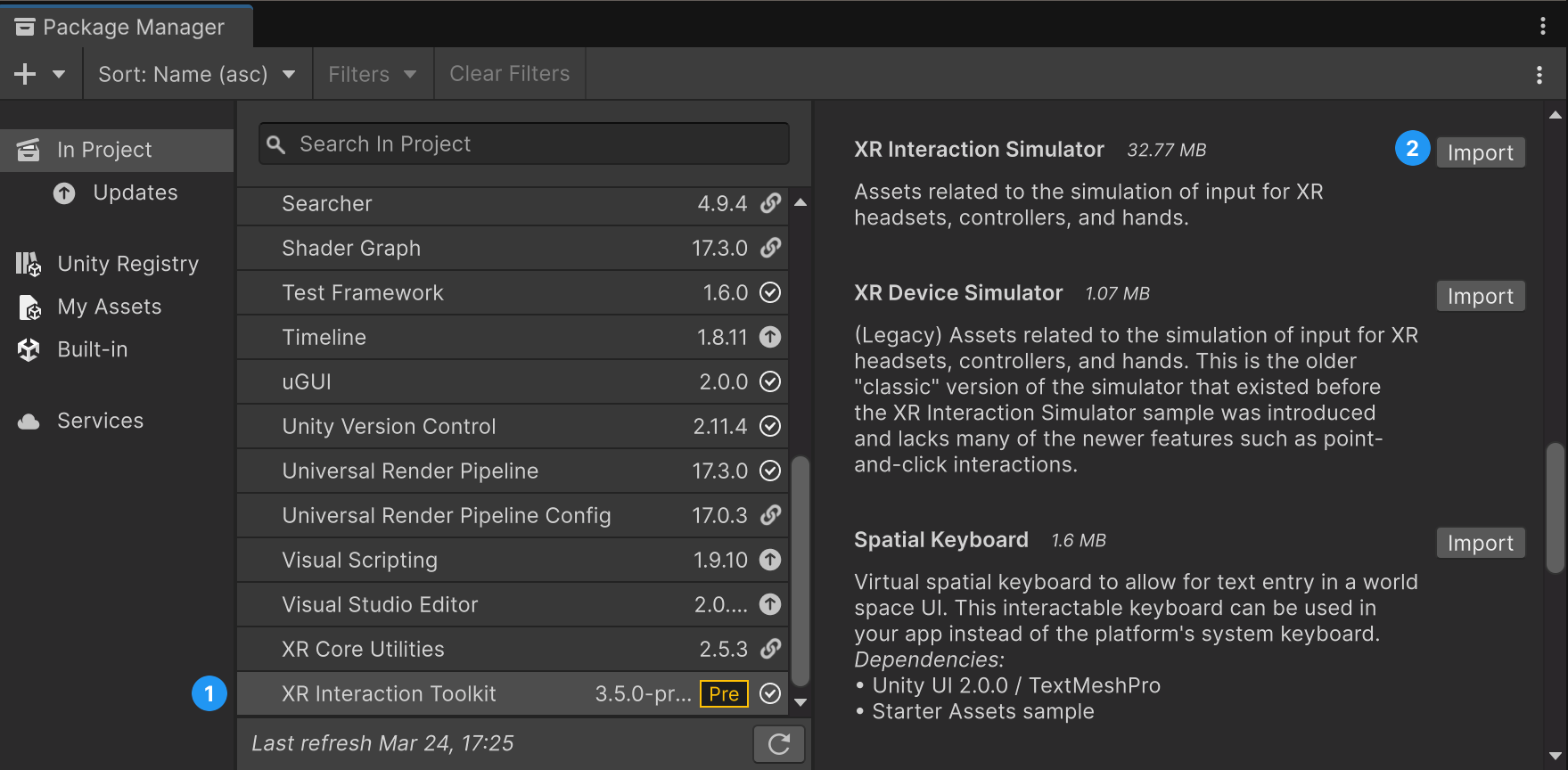
Task: Click the Unity Registry icon
Action: point(29,264)
